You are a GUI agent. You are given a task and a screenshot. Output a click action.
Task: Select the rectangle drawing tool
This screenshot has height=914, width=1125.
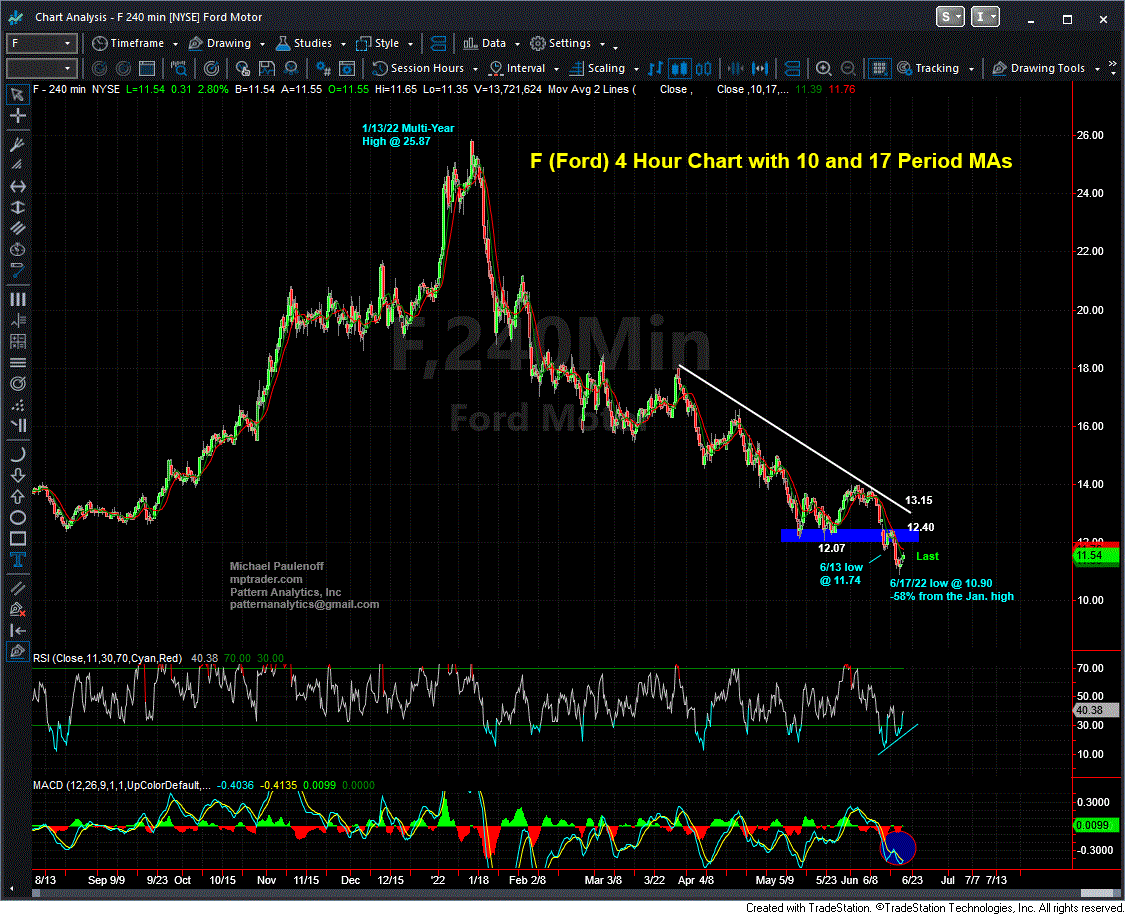pos(17,539)
